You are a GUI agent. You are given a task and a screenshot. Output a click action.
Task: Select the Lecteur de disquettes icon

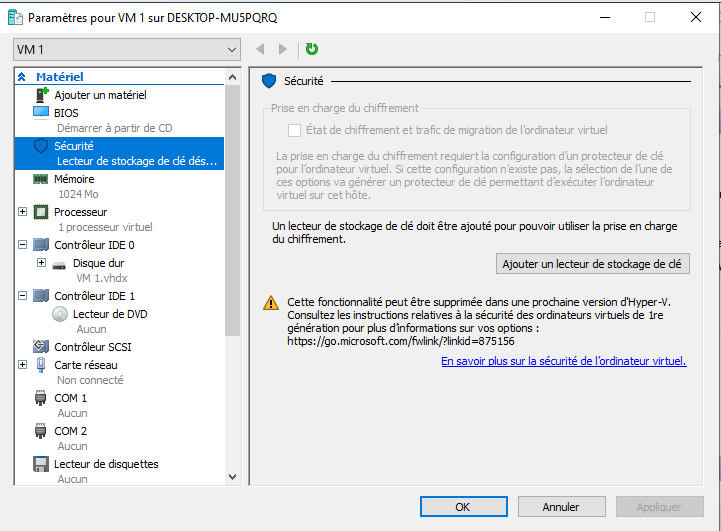(x=41, y=464)
